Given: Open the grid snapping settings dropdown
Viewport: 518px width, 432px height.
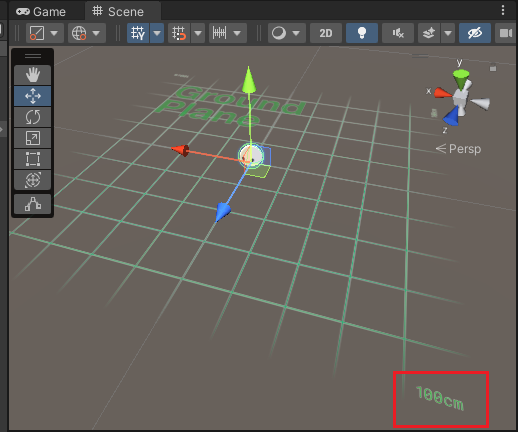Looking at the screenshot, I should tap(198, 33).
